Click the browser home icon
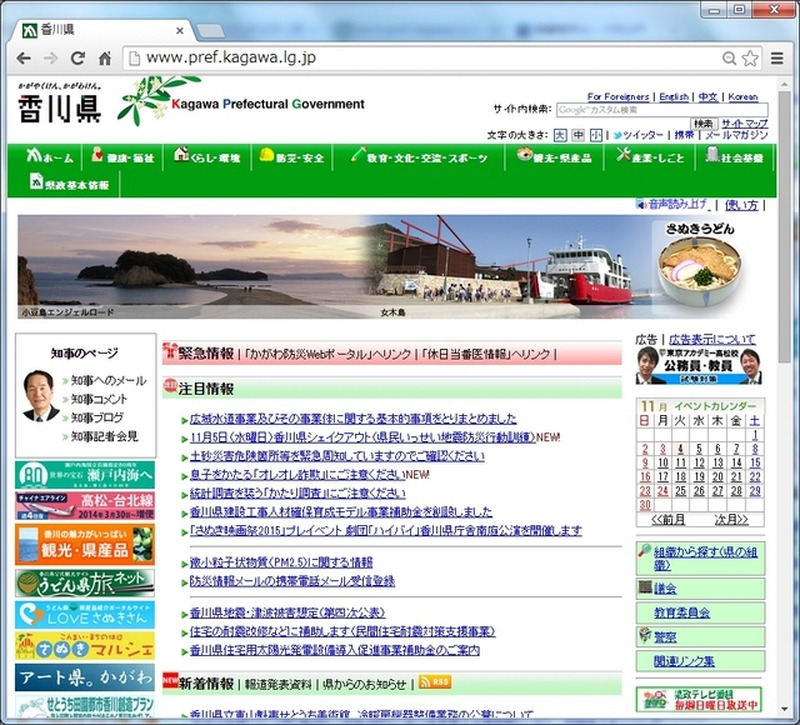800x725 pixels. (x=104, y=58)
